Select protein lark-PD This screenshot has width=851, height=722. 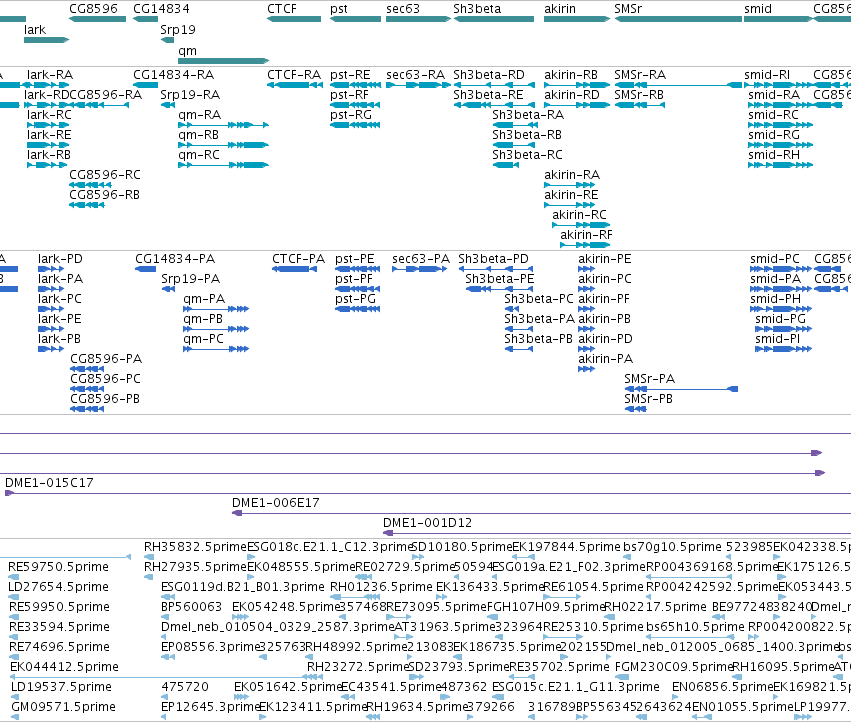point(60,259)
